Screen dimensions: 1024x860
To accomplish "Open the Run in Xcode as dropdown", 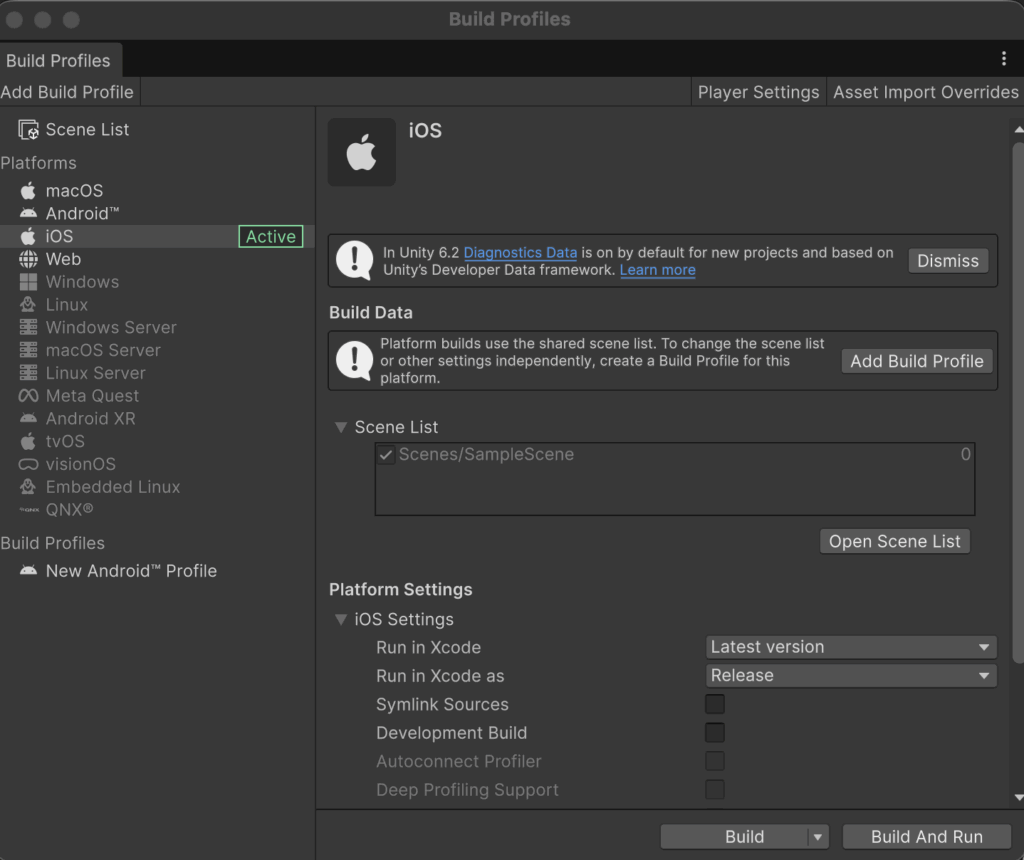I will click(x=851, y=676).
